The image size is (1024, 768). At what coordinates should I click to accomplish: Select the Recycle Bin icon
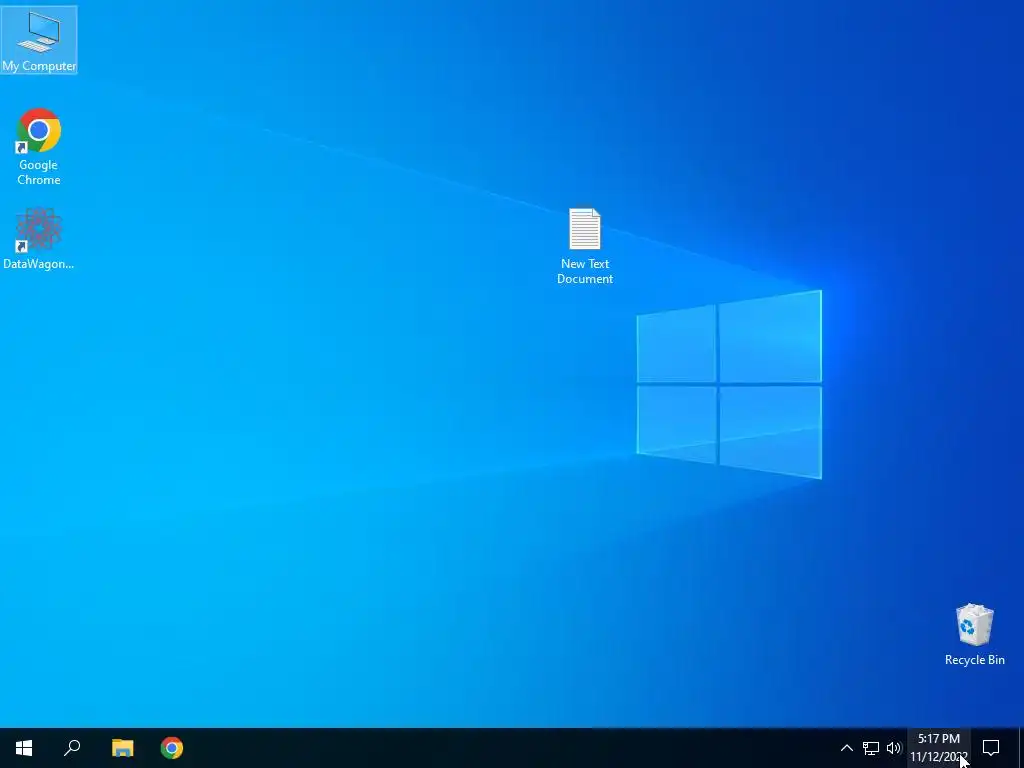pyautogui.click(x=974, y=635)
